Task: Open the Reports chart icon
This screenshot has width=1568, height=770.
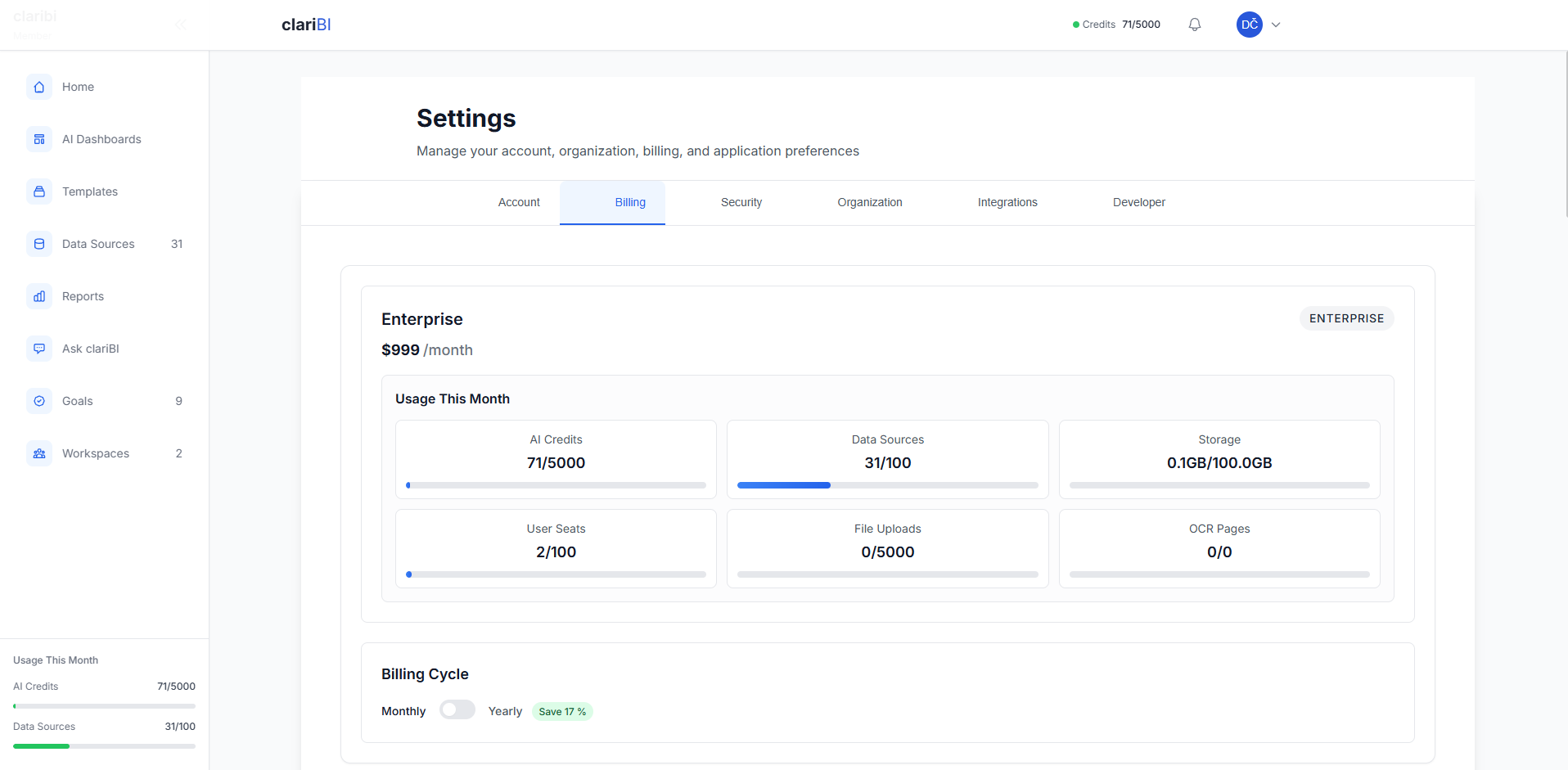Action: click(39, 296)
